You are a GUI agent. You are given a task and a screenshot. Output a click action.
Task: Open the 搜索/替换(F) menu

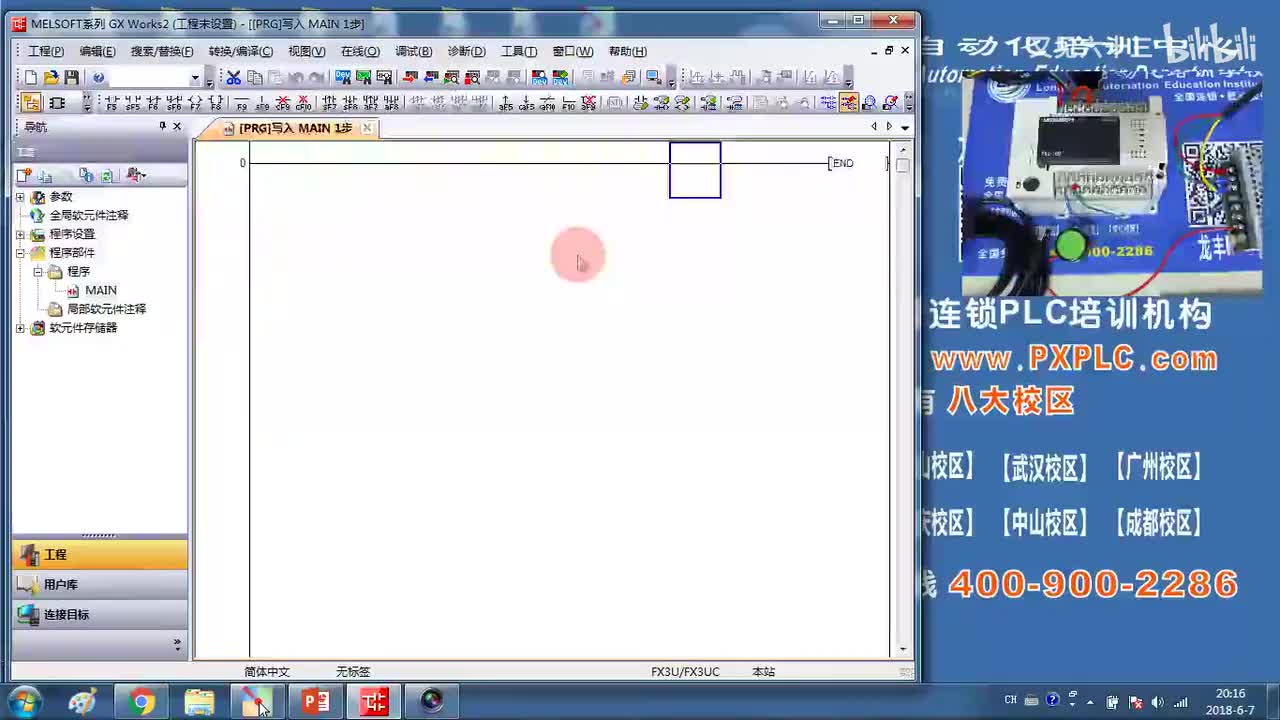point(162,51)
